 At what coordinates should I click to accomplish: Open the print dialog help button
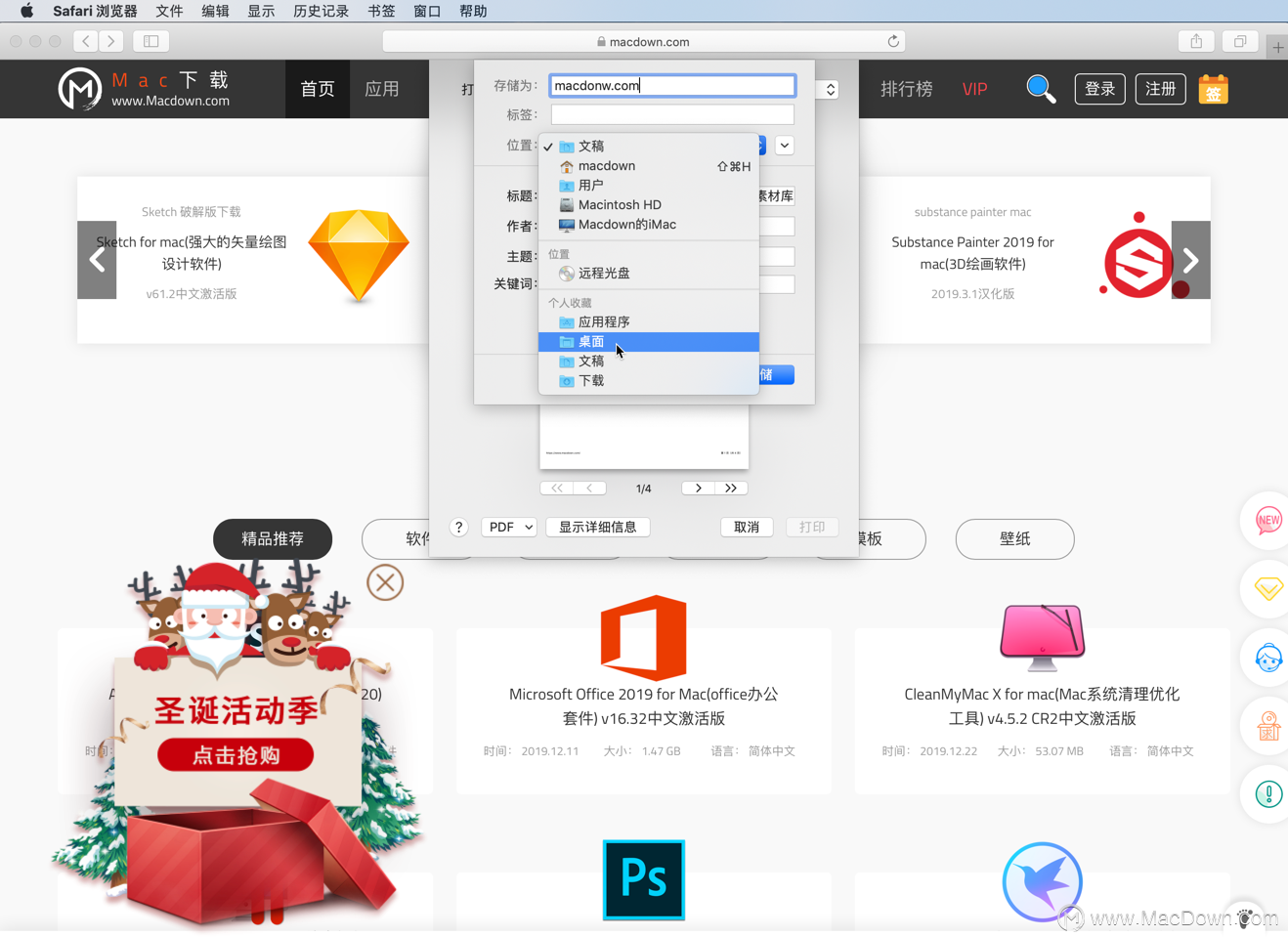pos(458,527)
